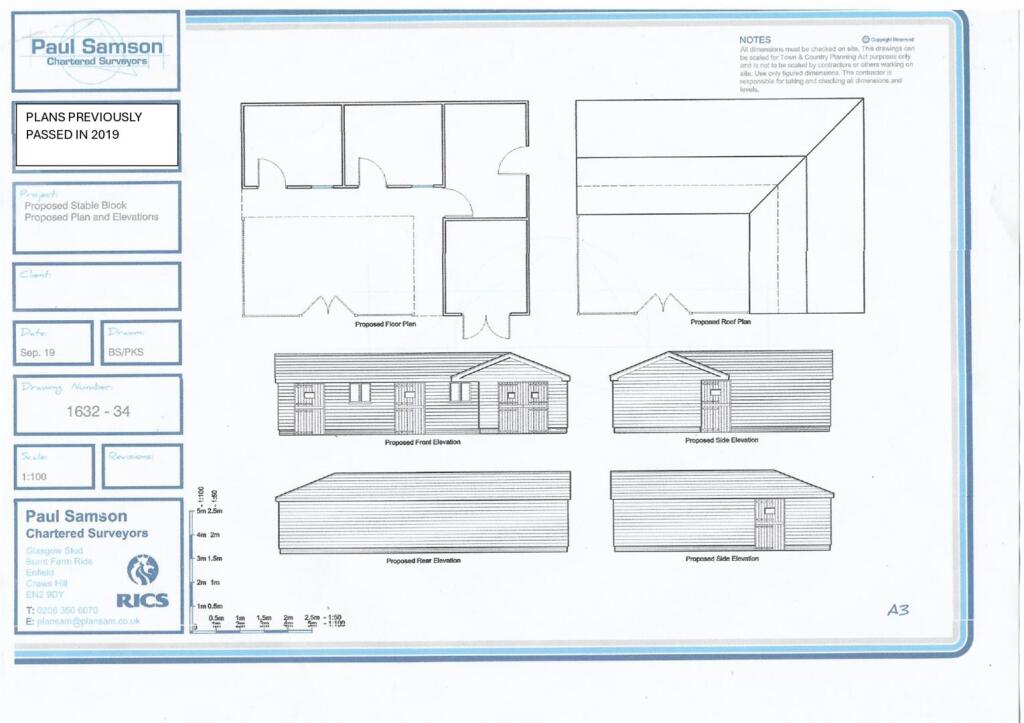Click the upper Proposed Side Elevation drawing
The height and width of the screenshot is (723, 1024).
pyautogui.click(x=722, y=392)
